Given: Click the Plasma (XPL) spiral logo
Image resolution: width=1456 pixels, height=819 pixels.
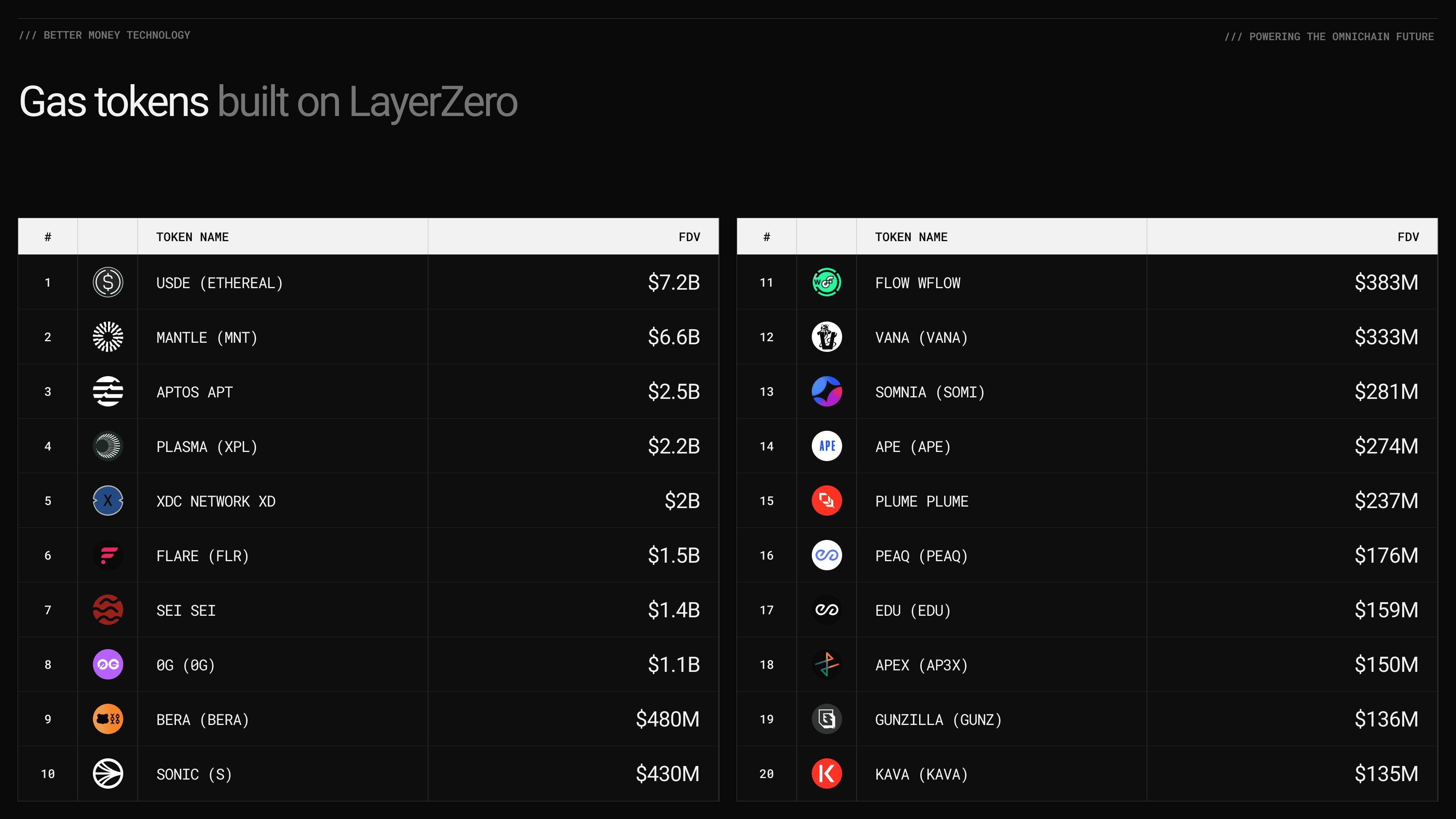Looking at the screenshot, I should (x=107, y=446).
